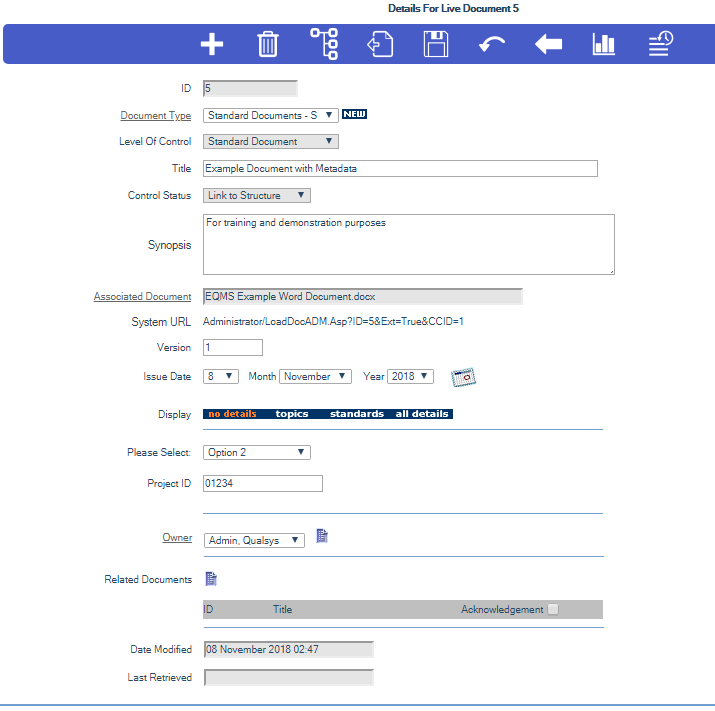The width and height of the screenshot is (715, 711).
Task: Click the read-only ID field
Action: (250, 88)
